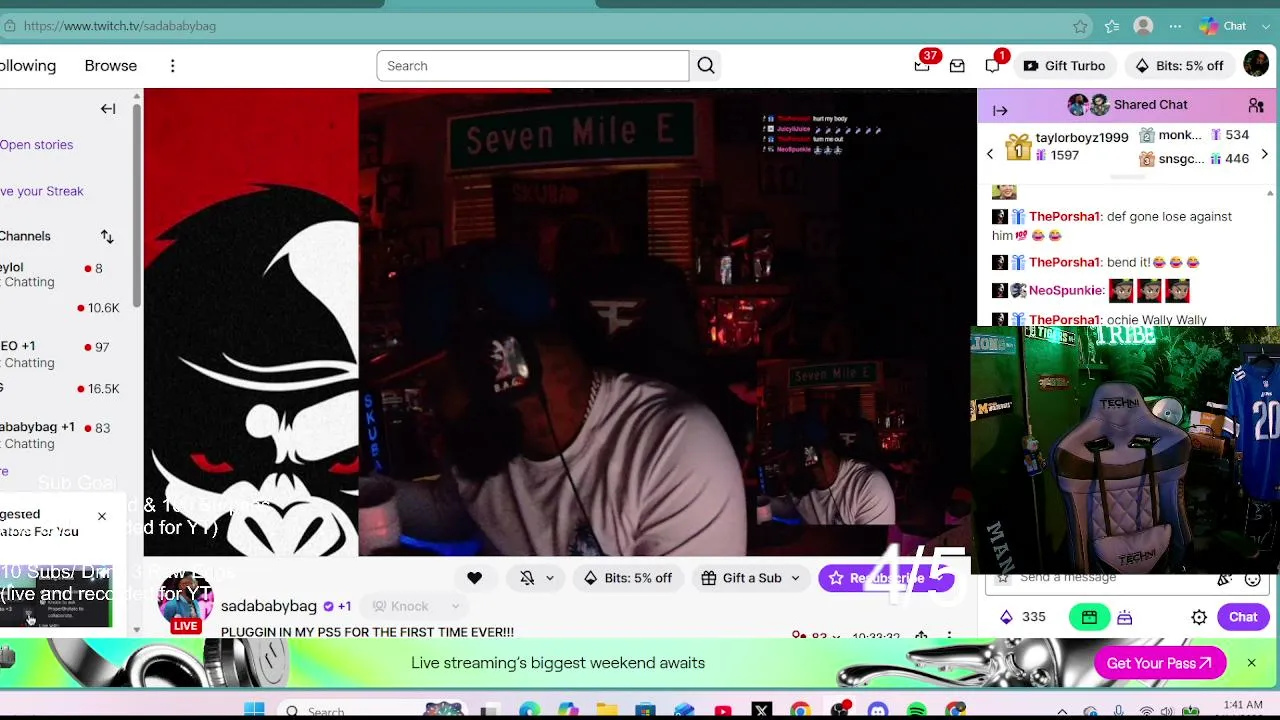Click Open stories link in sidebar
The height and width of the screenshot is (720, 1280).
coord(36,145)
